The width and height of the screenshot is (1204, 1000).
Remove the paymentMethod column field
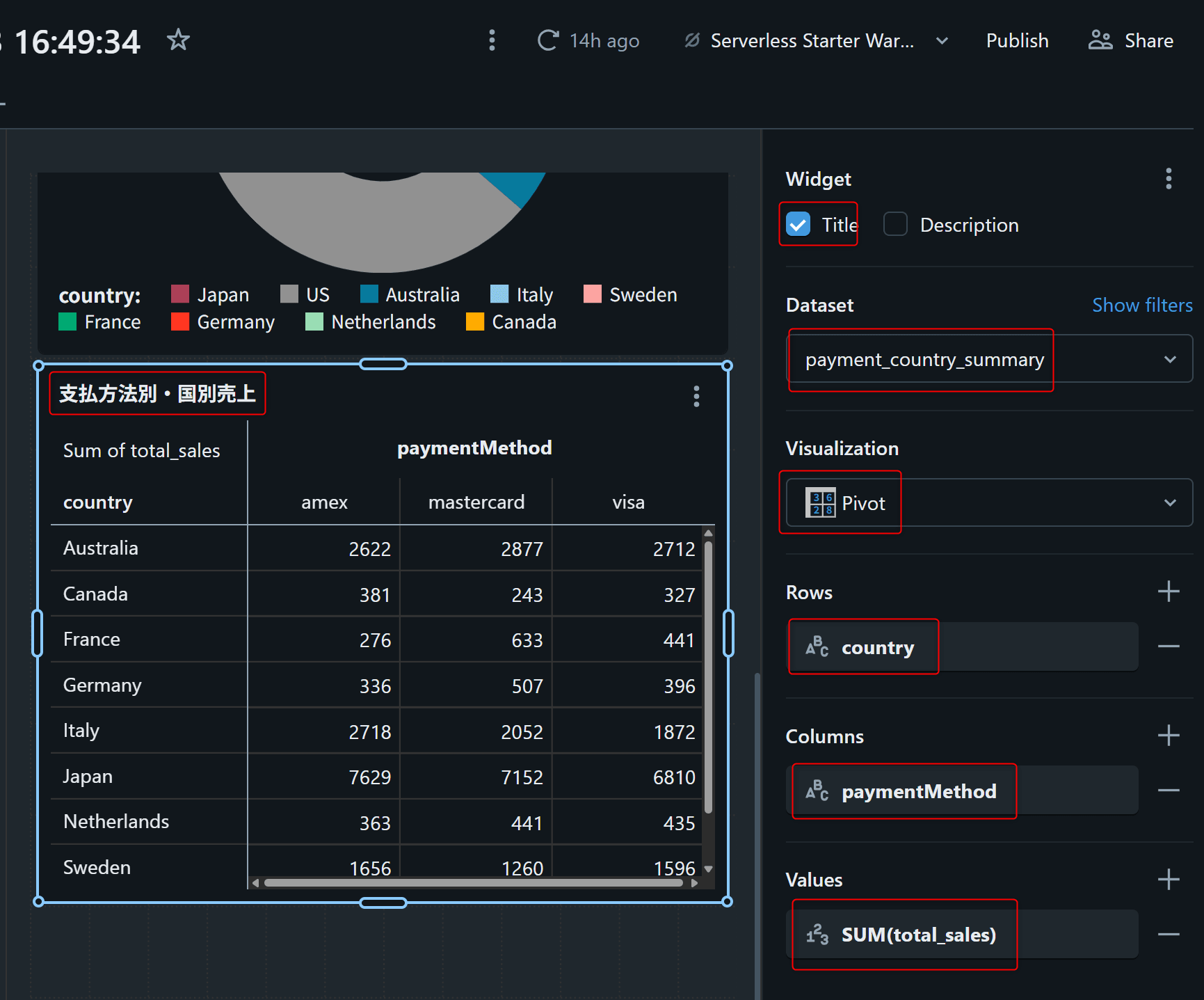point(1169,791)
